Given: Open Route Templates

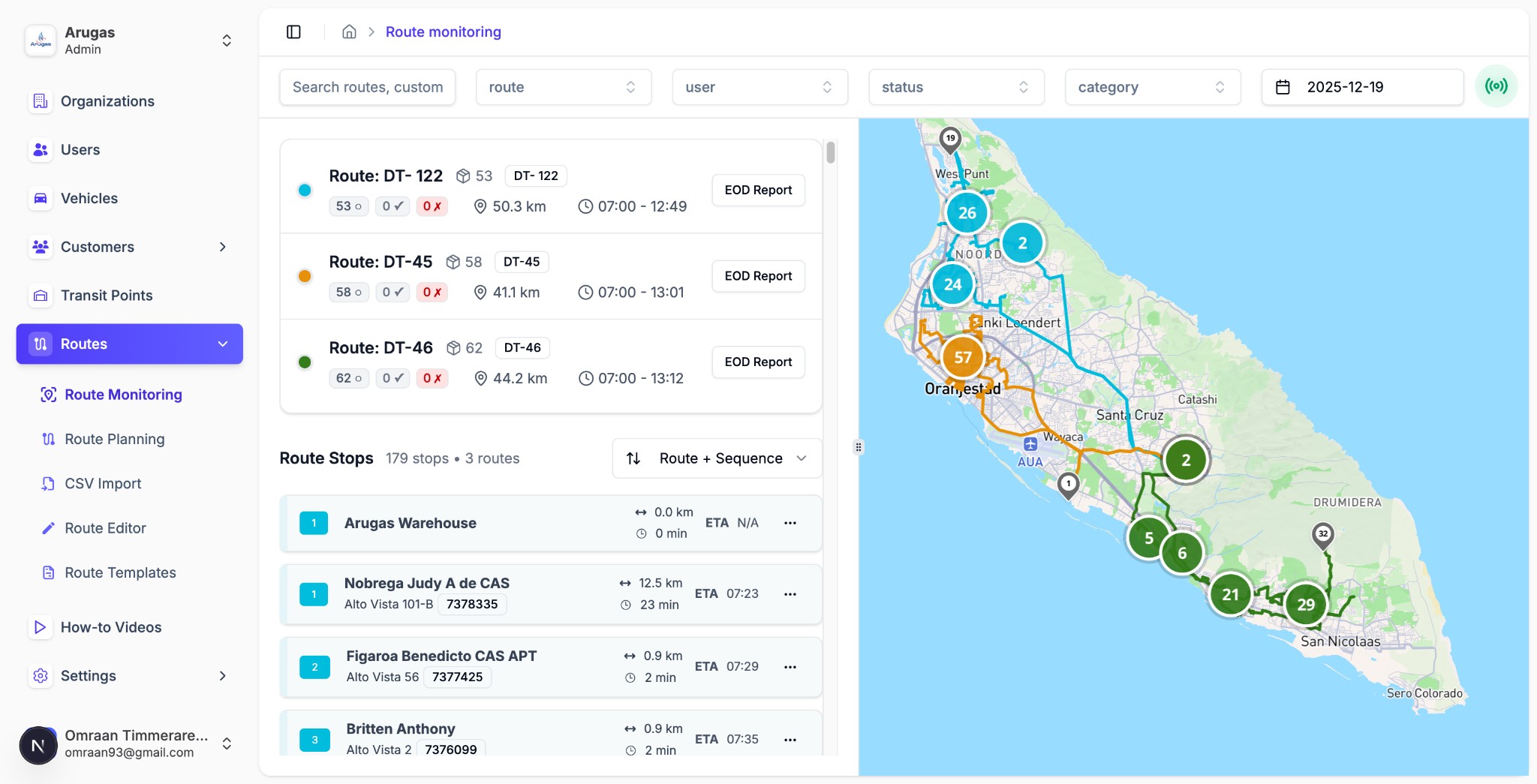Looking at the screenshot, I should coord(119,572).
